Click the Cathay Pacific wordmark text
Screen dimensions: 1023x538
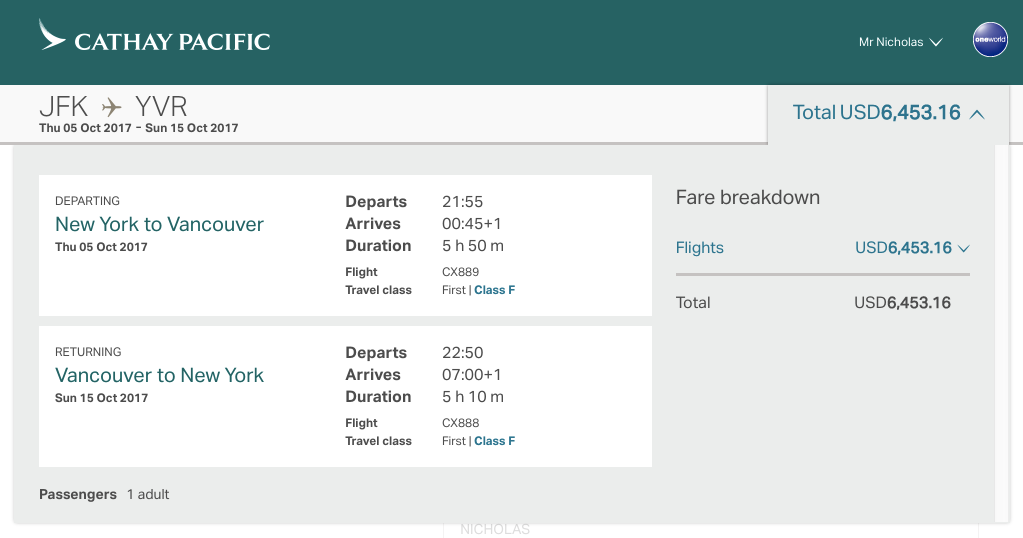172,42
